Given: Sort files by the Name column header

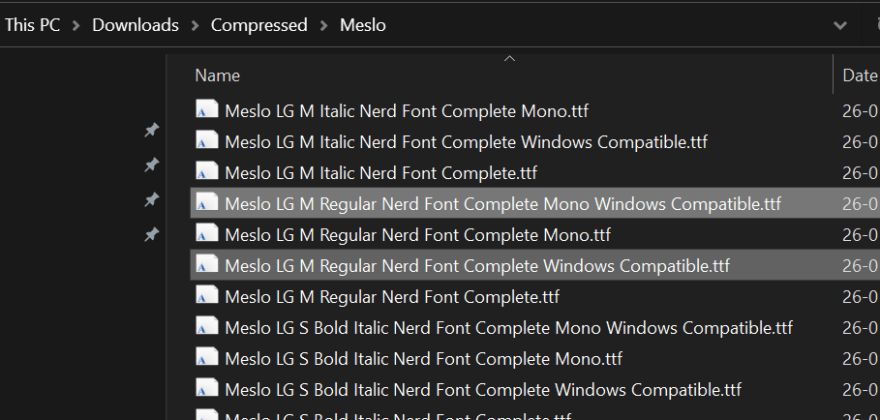Looking at the screenshot, I should (217, 75).
